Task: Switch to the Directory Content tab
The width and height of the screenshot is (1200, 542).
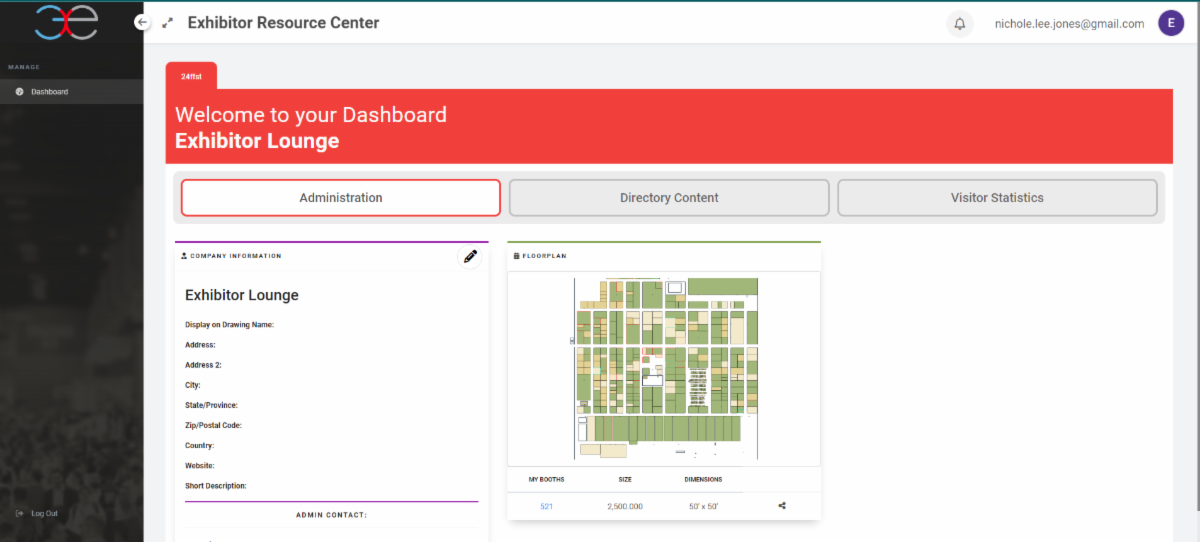Action: [669, 198]
